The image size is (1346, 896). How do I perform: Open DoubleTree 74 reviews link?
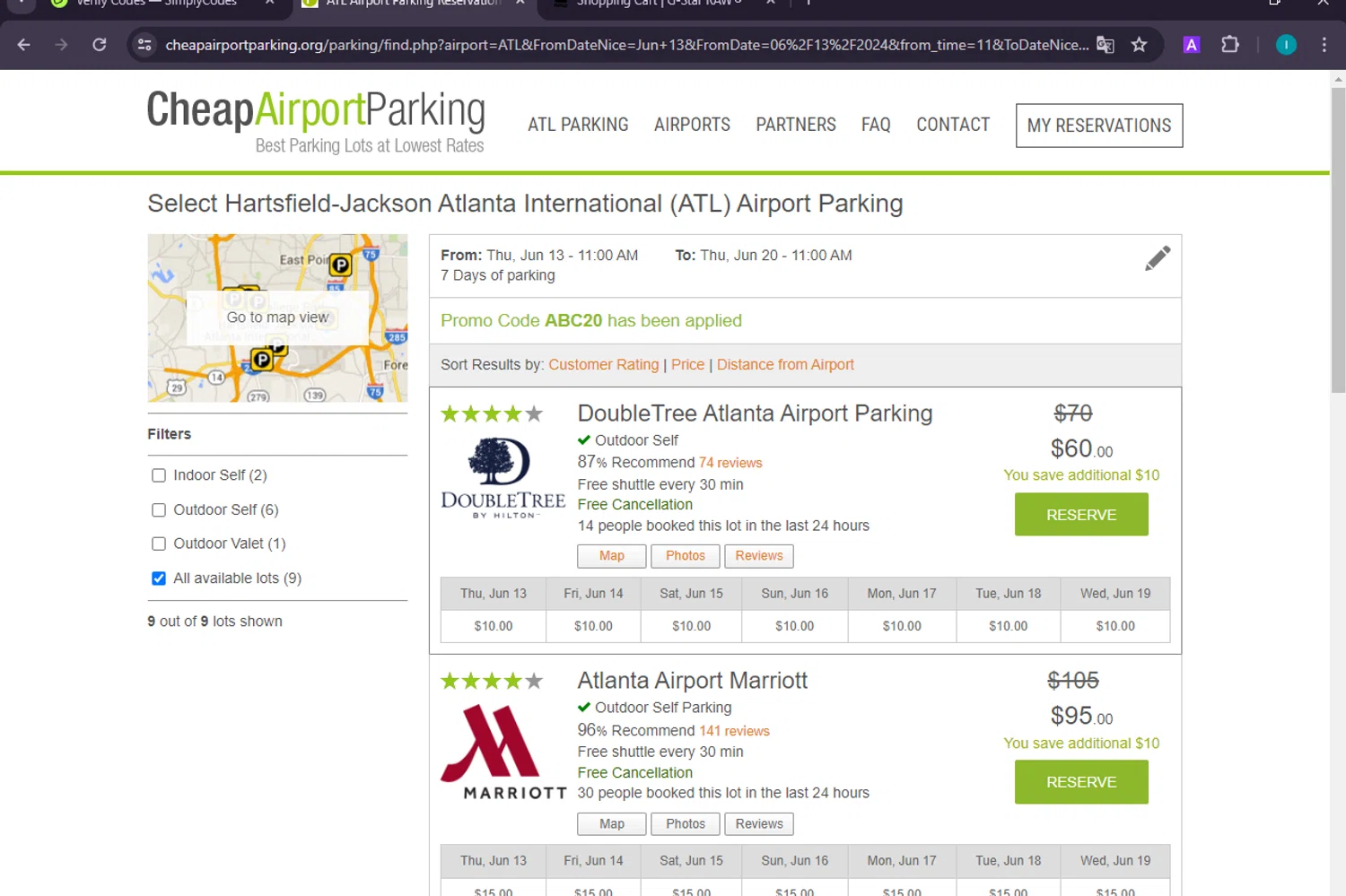point(730,464)
